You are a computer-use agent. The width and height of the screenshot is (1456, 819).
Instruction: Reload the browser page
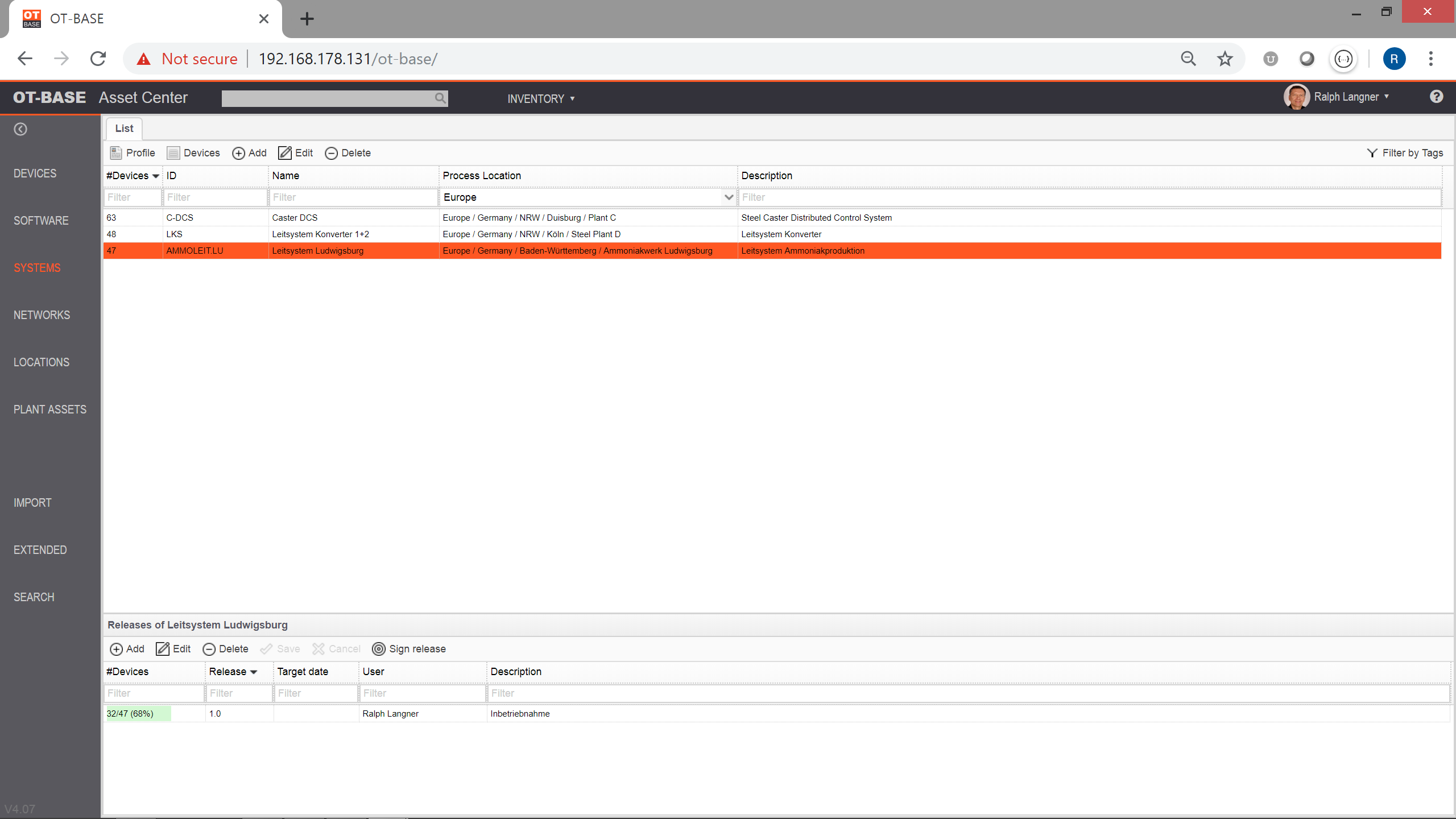(x=98, y=59)
